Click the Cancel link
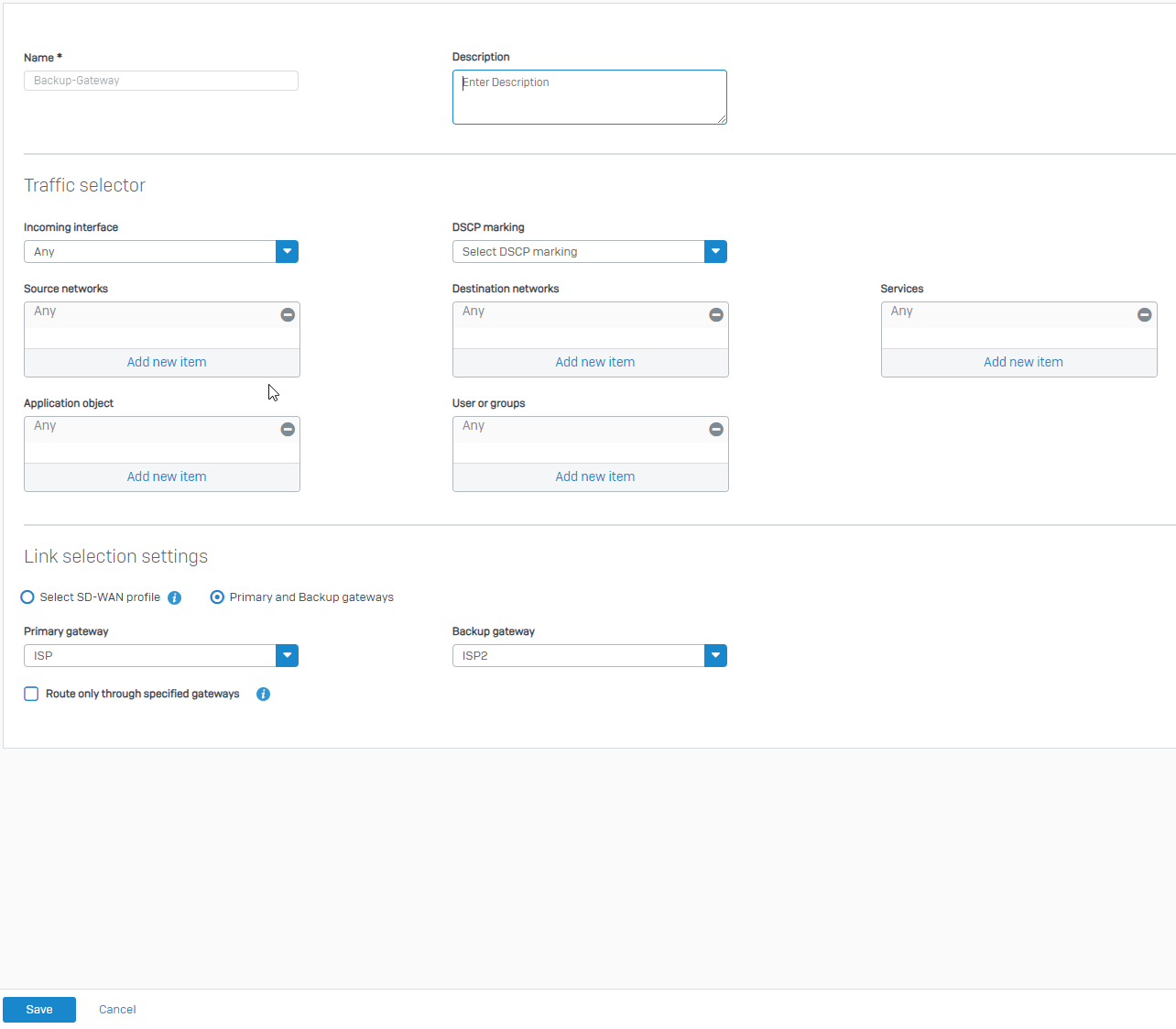The width and height of the screenshot is (1176, 1029). pyautogui.click(x=117, y=1009)
